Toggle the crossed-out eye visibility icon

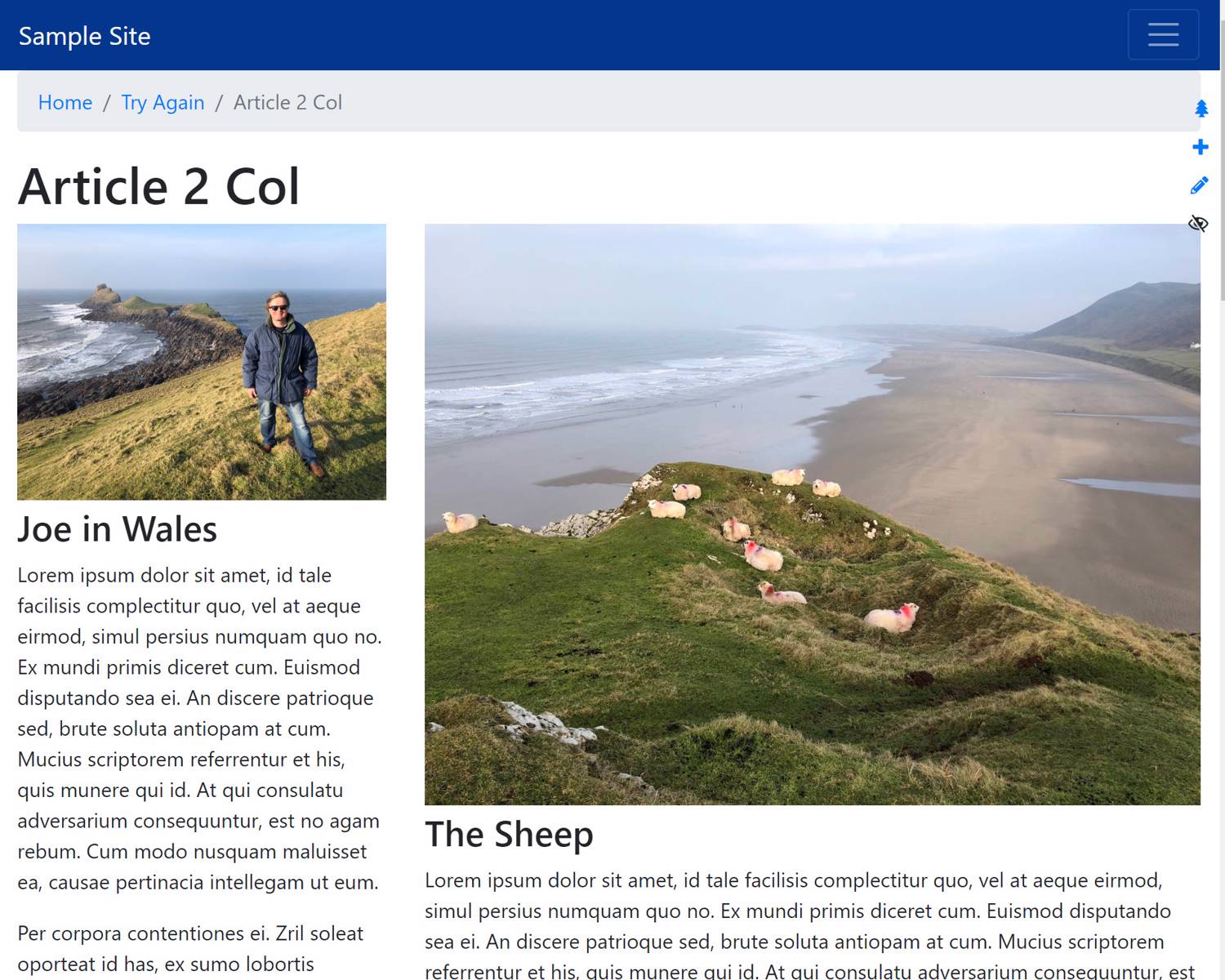[x=1198, y=224]
